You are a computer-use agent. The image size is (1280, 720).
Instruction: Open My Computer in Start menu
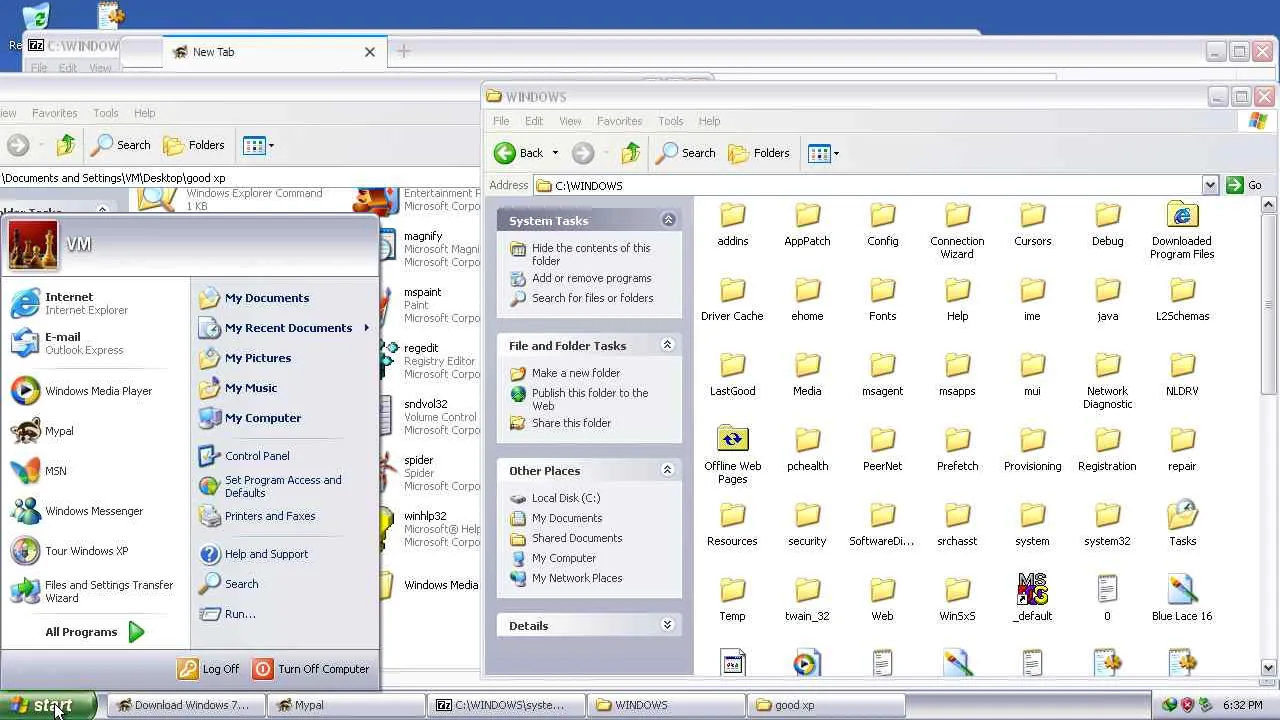pos(250,418)
